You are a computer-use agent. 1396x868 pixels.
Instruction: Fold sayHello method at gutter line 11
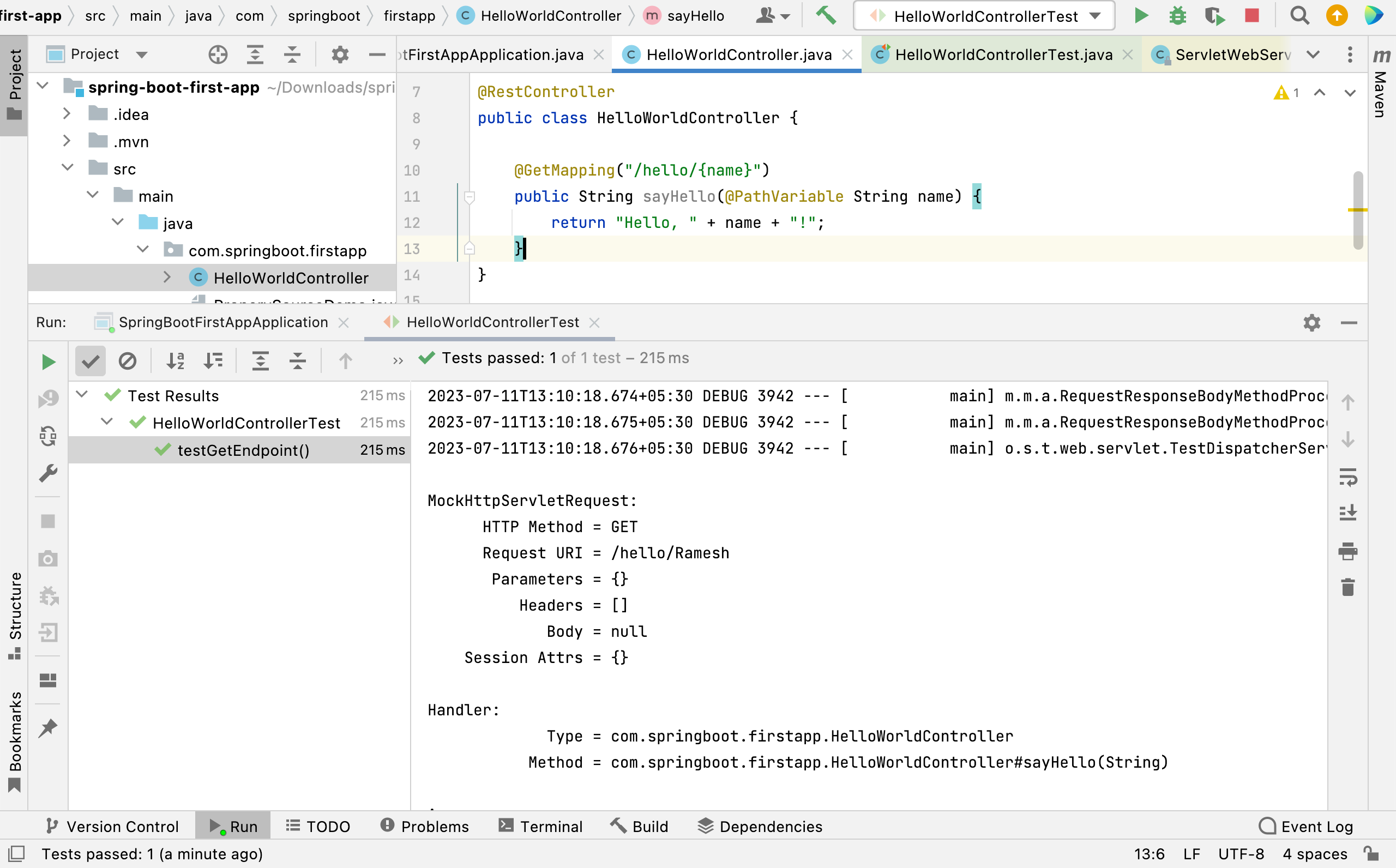tap(469, 197)
